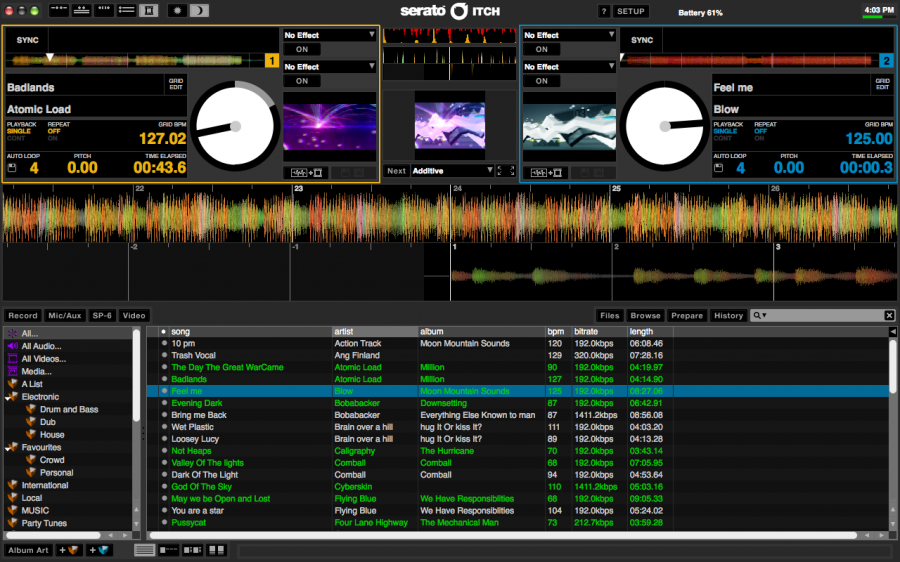
Task: Click the waveform-plus-video link icon on deck 1
Action: pos(306,172)
